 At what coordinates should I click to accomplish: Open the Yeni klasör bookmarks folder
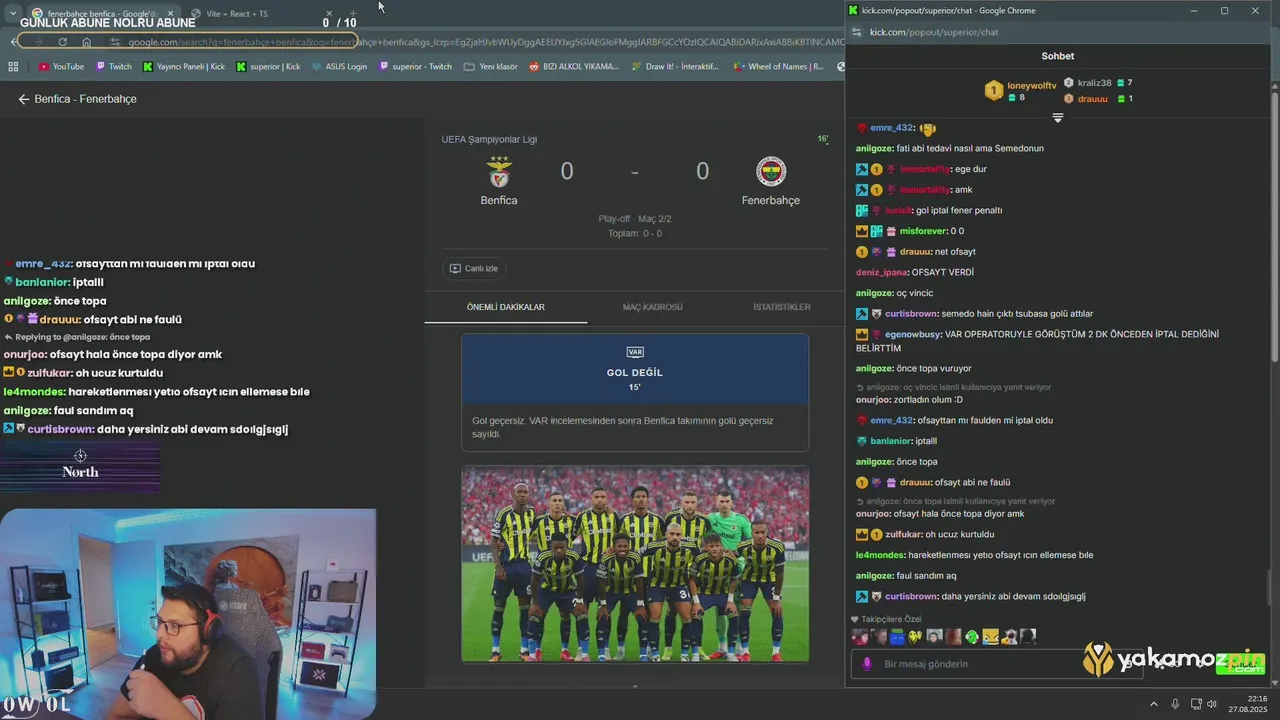click(490, 67)
